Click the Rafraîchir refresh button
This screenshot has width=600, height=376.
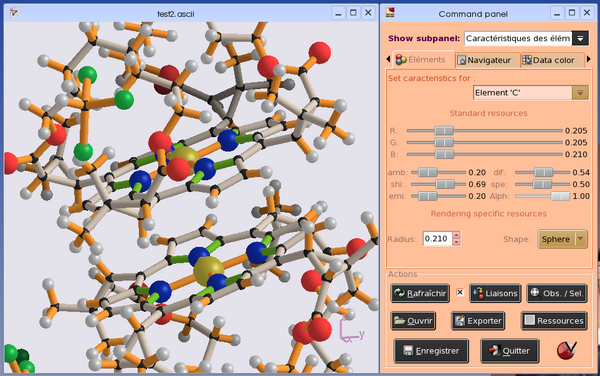[420, 293]
